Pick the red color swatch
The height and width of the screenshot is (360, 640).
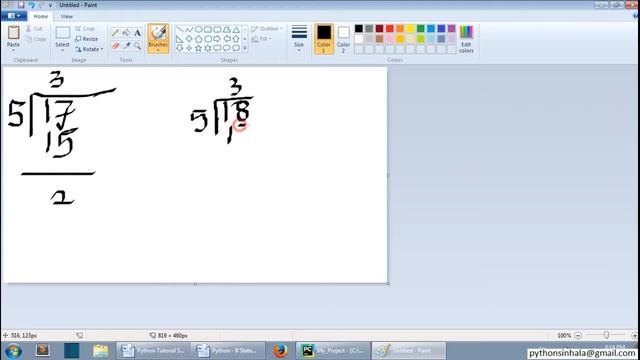pyautogui.click(x=390, y=29)
